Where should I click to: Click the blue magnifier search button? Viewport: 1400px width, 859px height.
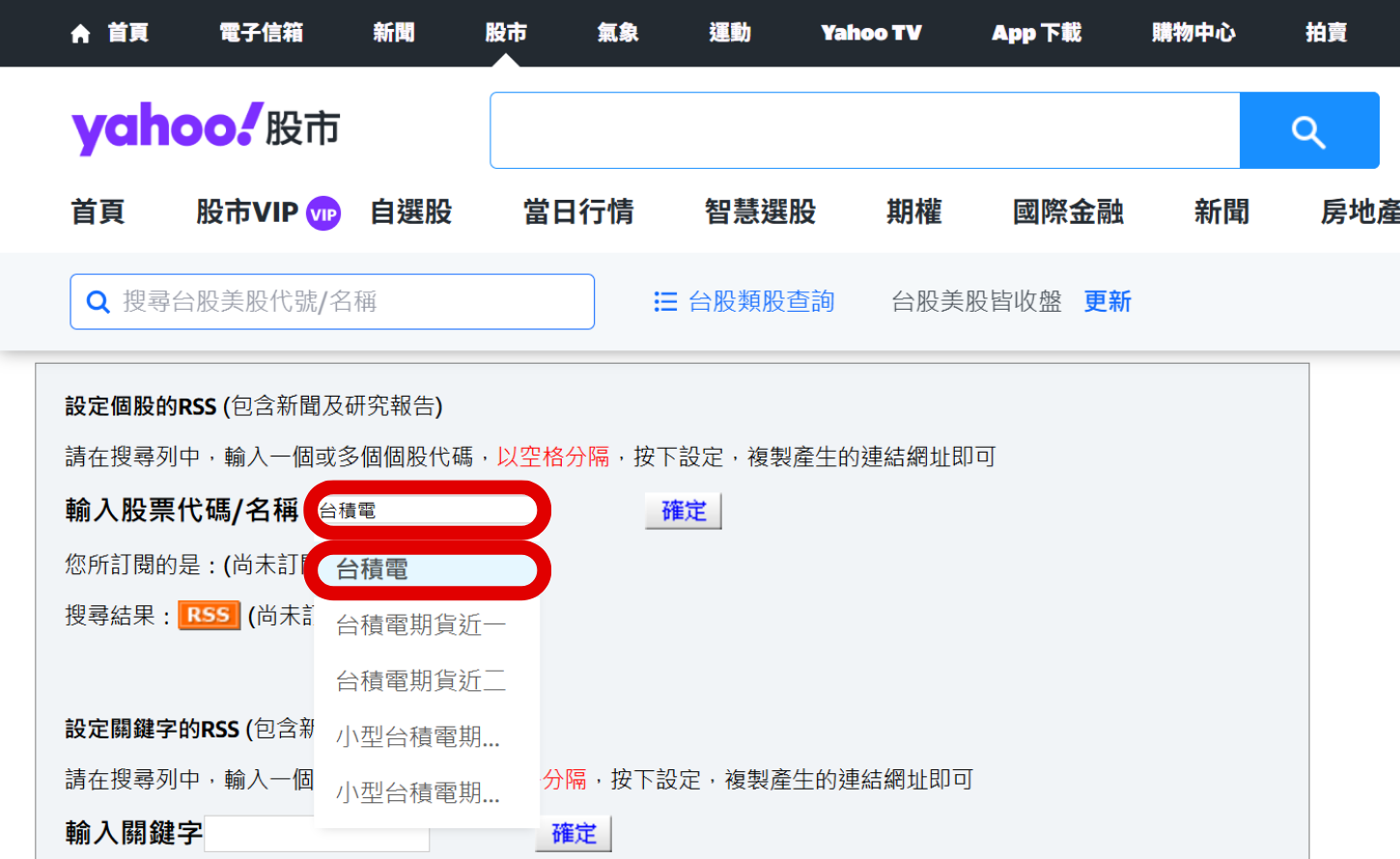pos(1308,129)
